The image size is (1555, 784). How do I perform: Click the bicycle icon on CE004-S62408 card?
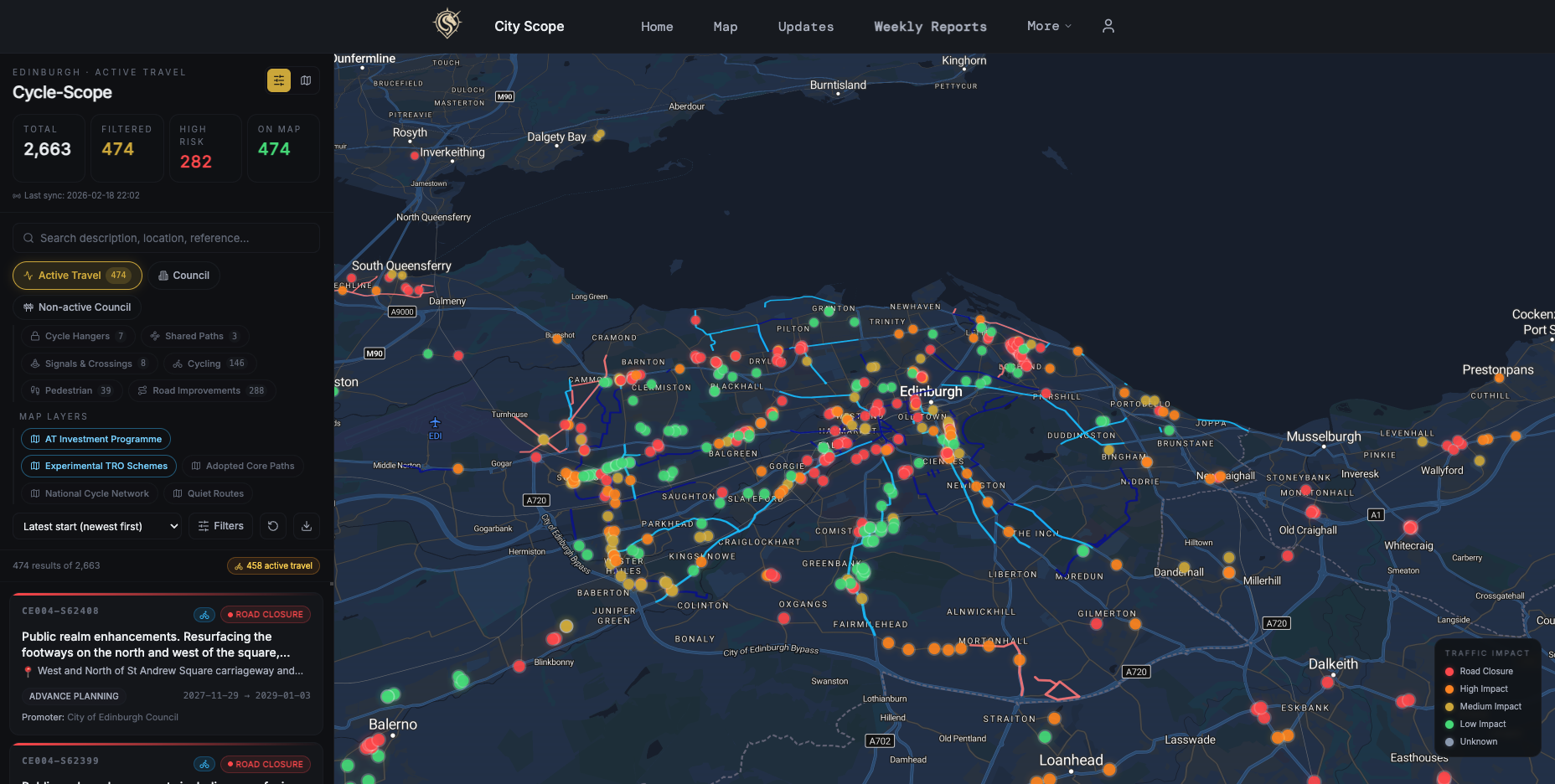204,615
